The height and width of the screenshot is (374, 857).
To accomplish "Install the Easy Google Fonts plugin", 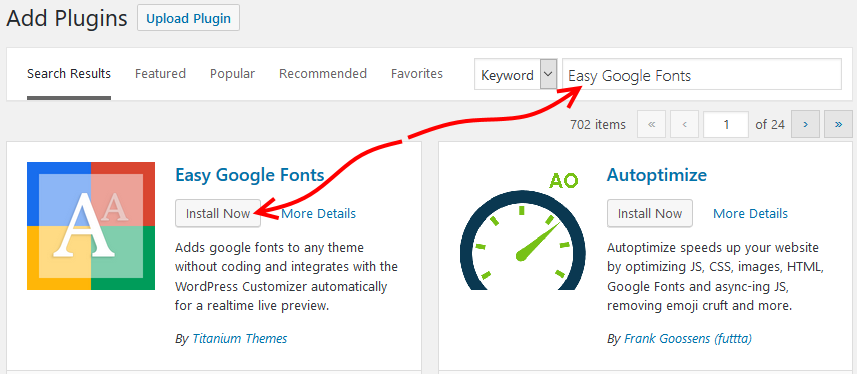I will (218, 213).
